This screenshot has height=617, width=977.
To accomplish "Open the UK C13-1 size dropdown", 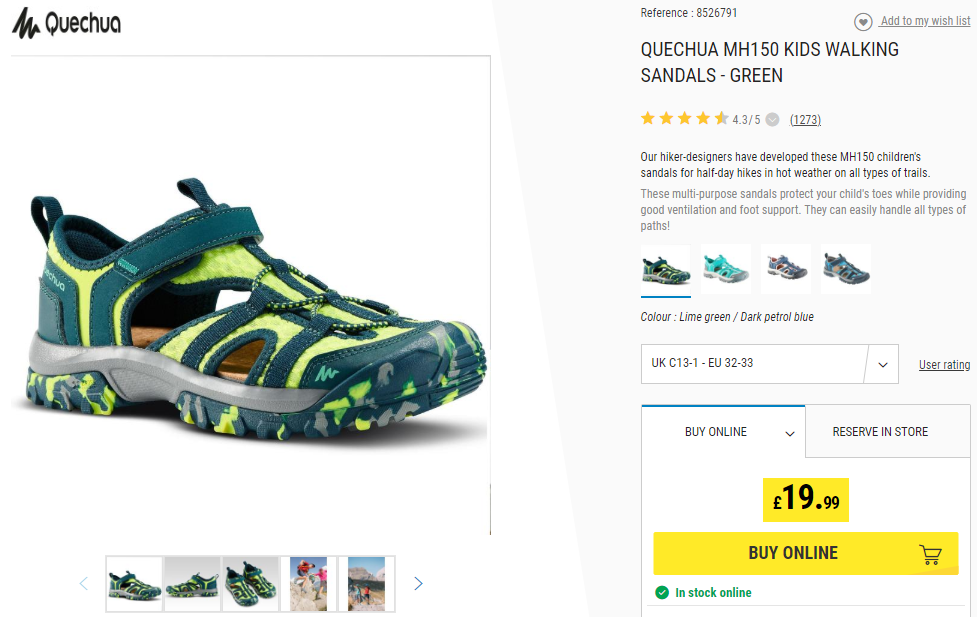I will coord(770,364).
